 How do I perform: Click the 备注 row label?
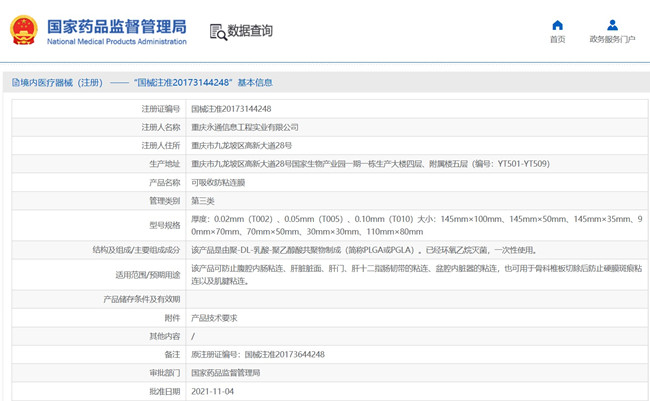click(x=172, y=355)
